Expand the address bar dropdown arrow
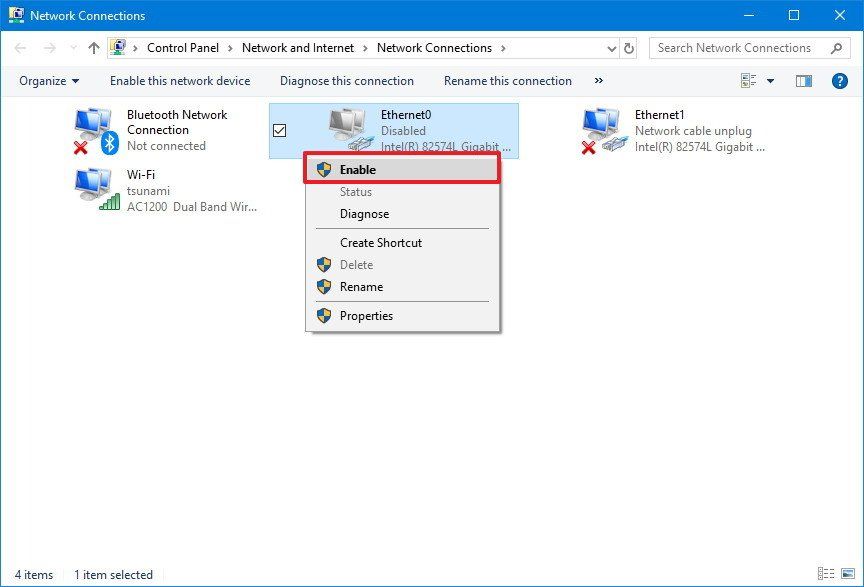The width and height of the screenshot is (864, 587). coord(610,47)
